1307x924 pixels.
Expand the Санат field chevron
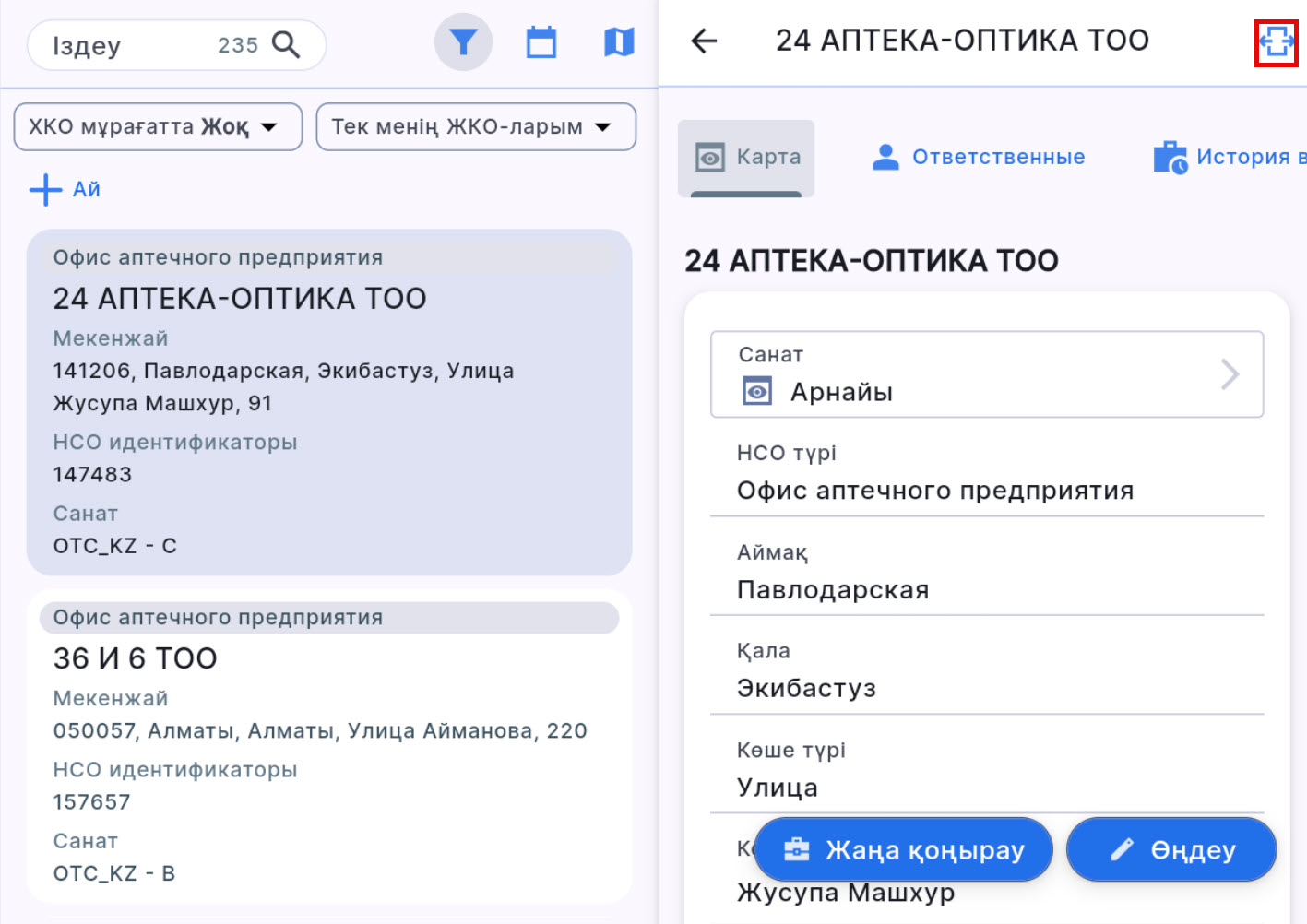(x=1230, y=374)
